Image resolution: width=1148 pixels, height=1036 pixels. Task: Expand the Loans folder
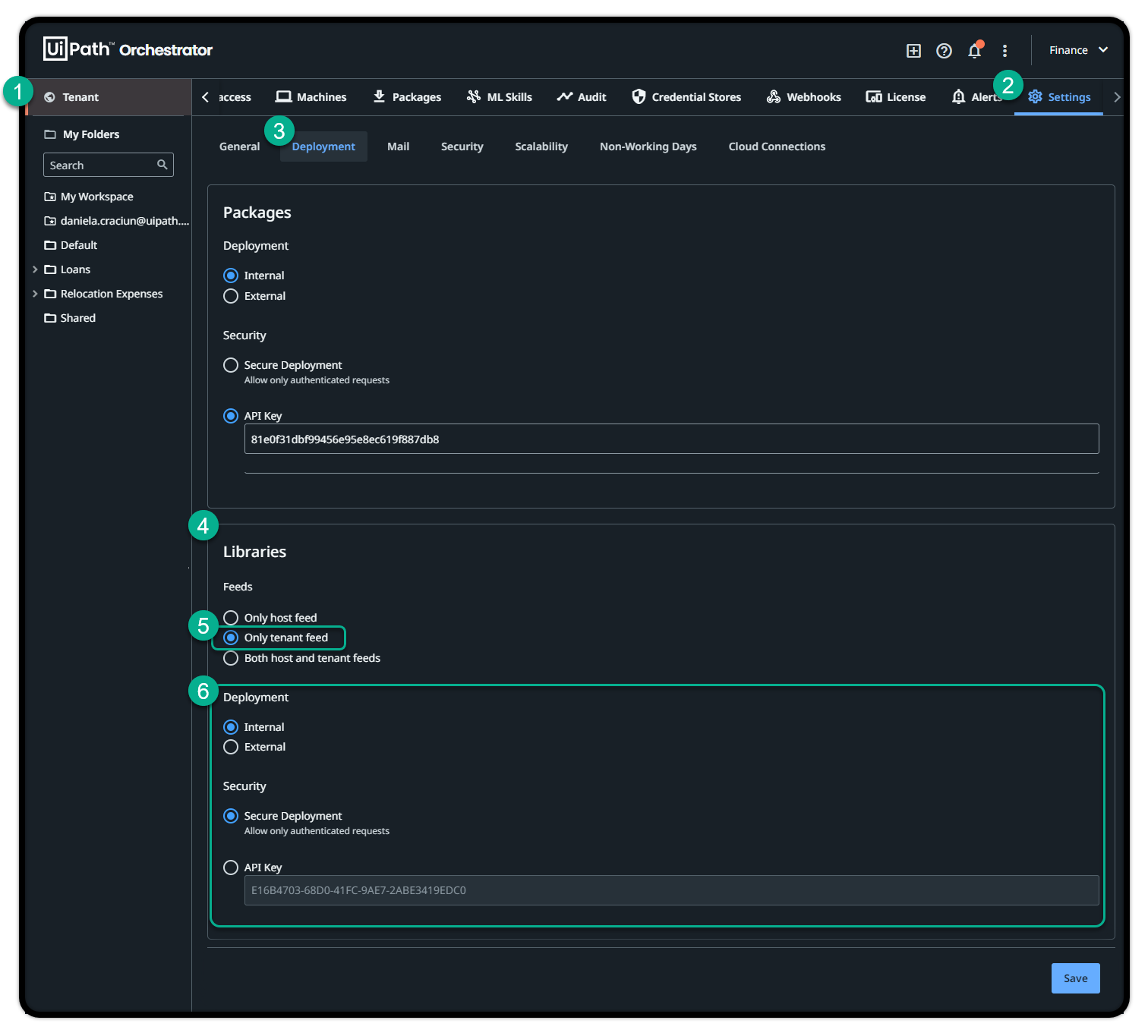coord(35,269)
